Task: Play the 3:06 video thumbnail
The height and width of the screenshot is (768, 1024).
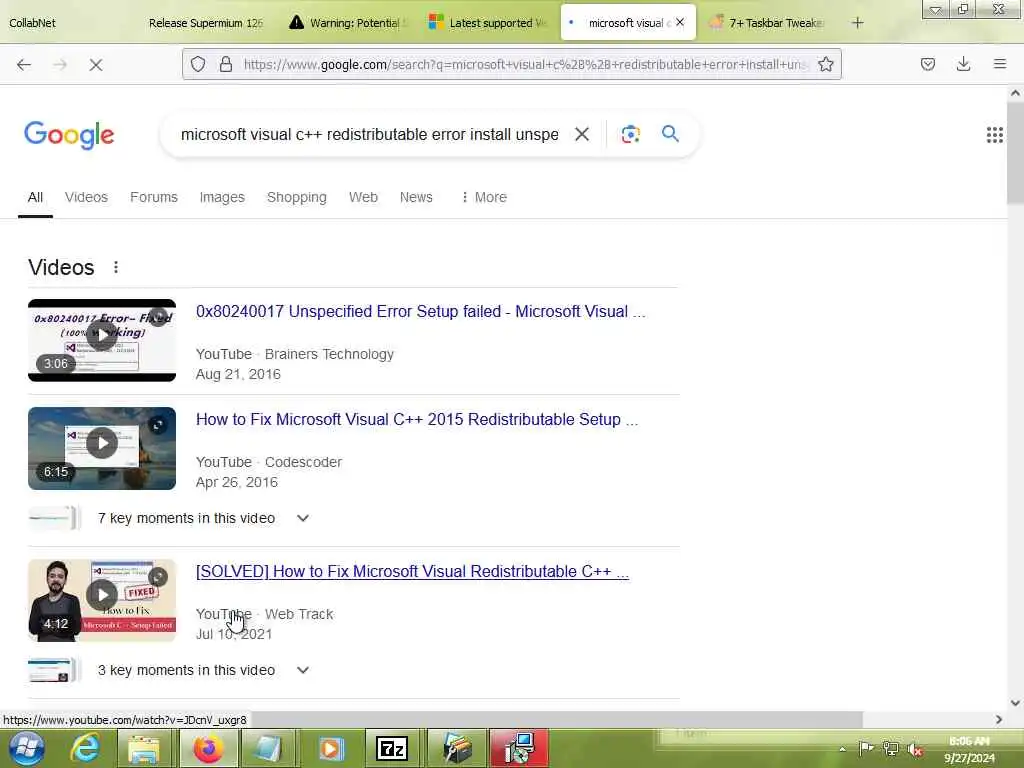Action: (102, 340)
